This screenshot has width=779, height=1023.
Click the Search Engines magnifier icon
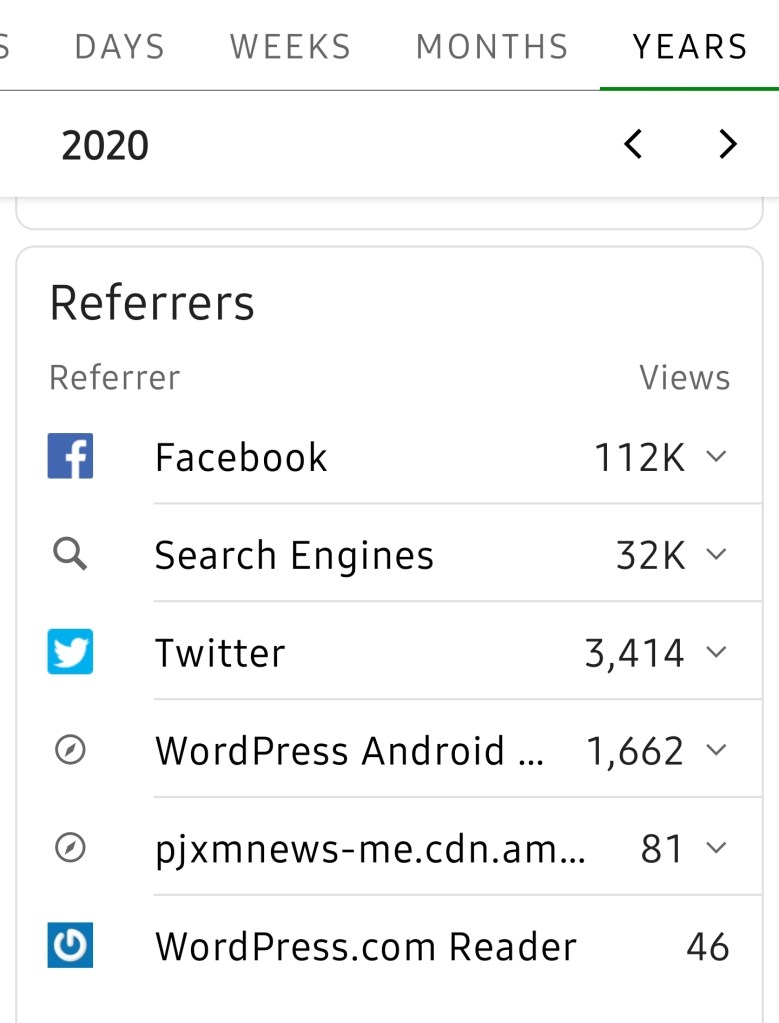point(70,555)
